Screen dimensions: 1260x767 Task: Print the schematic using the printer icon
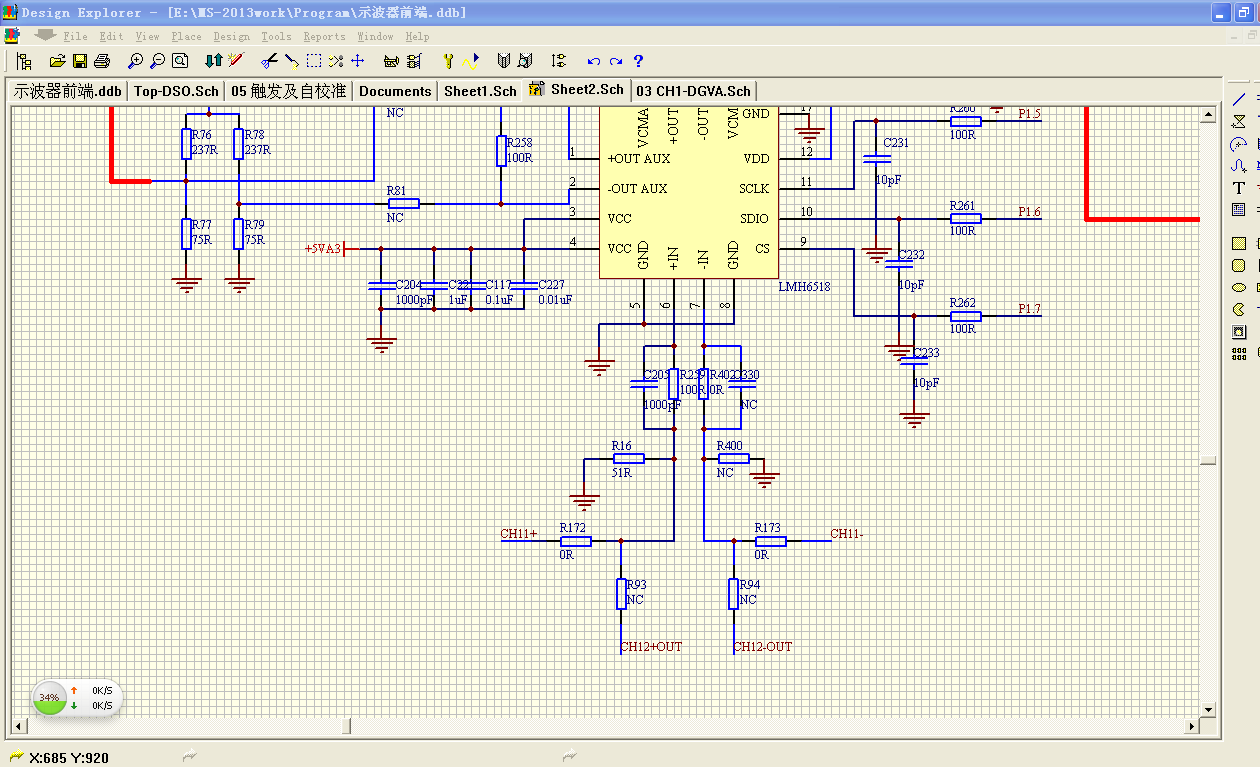103,61
